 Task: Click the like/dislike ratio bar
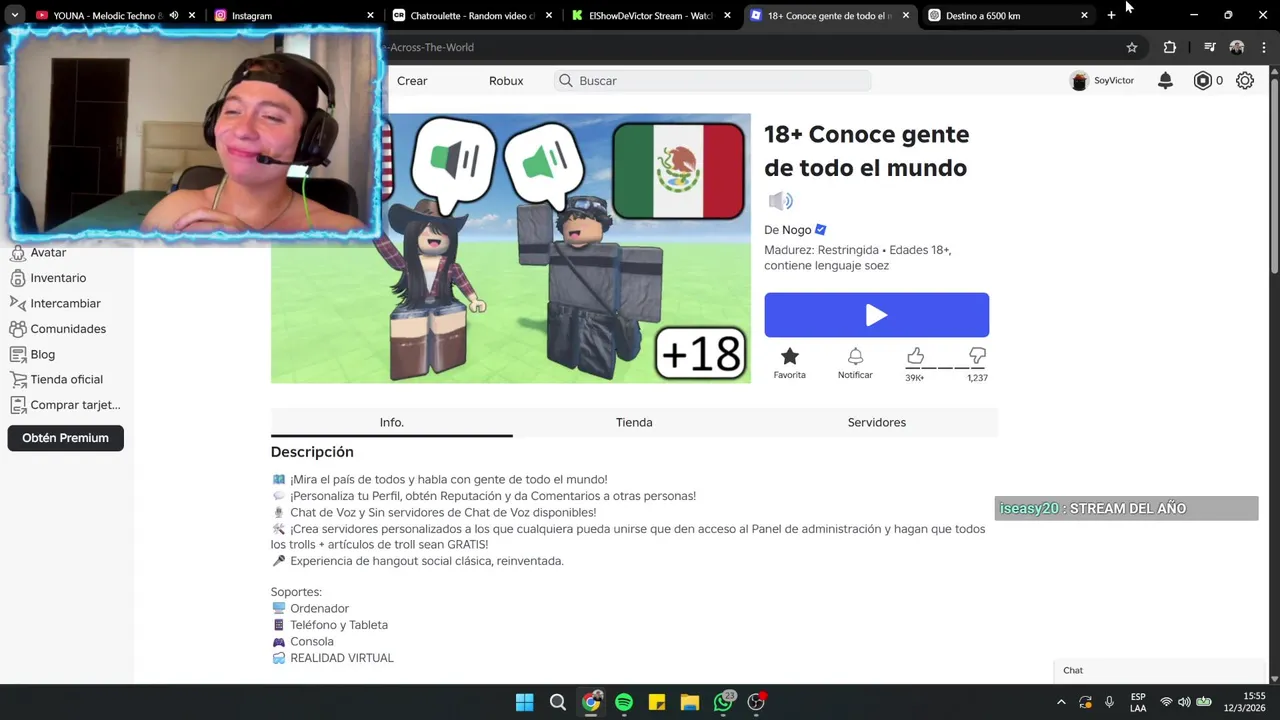pos(946,367)
